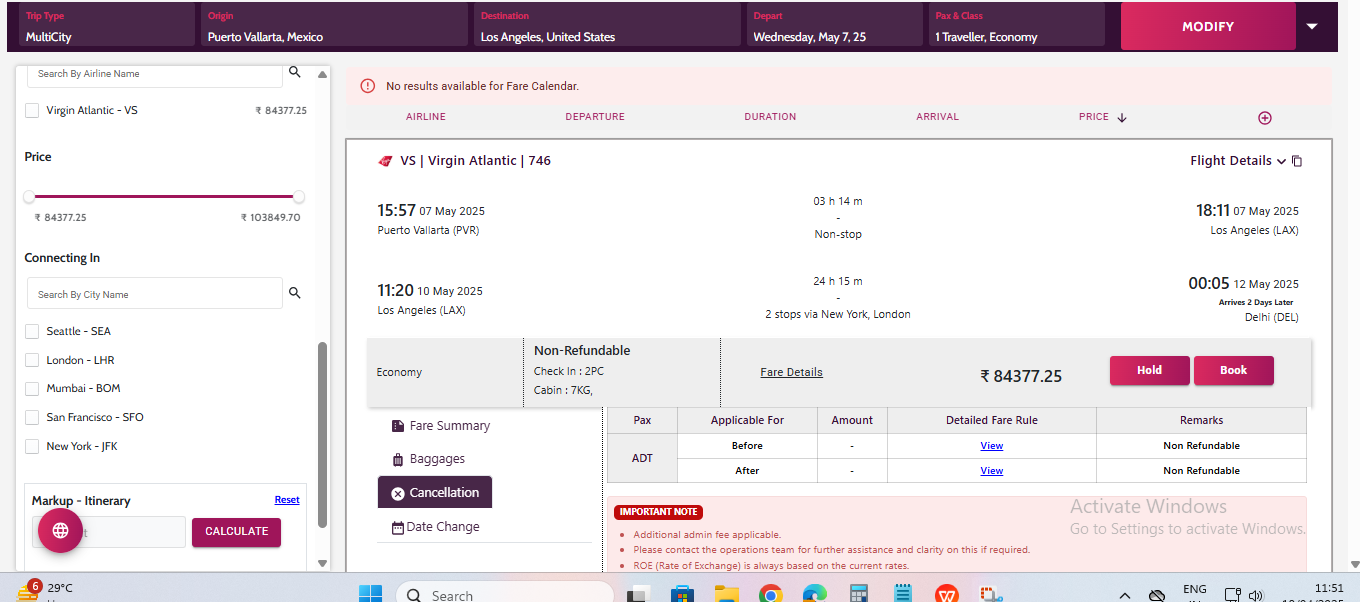Click the city name search magnifier icon

coord(294,294)
